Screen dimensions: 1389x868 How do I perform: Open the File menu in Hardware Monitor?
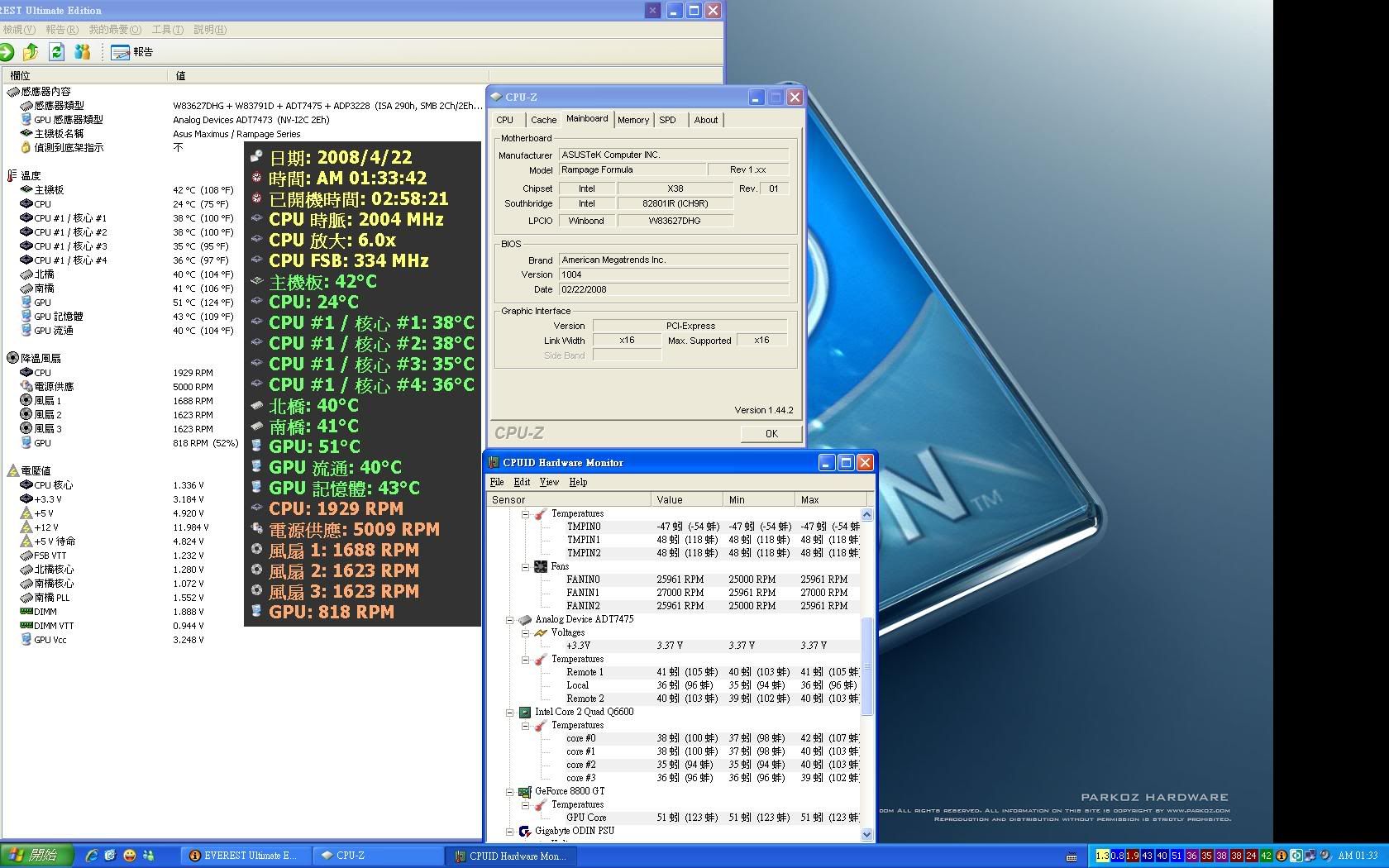click(497, 482)
